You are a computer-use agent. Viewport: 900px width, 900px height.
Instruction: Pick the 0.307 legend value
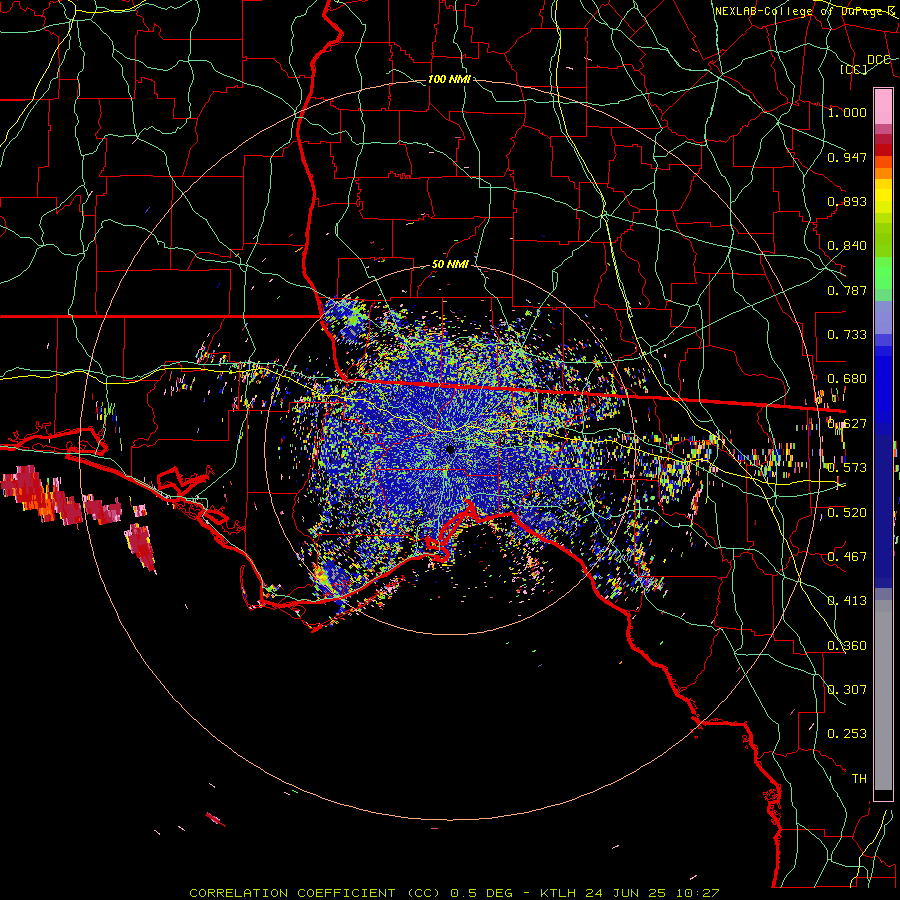click(x=847, y=690)
